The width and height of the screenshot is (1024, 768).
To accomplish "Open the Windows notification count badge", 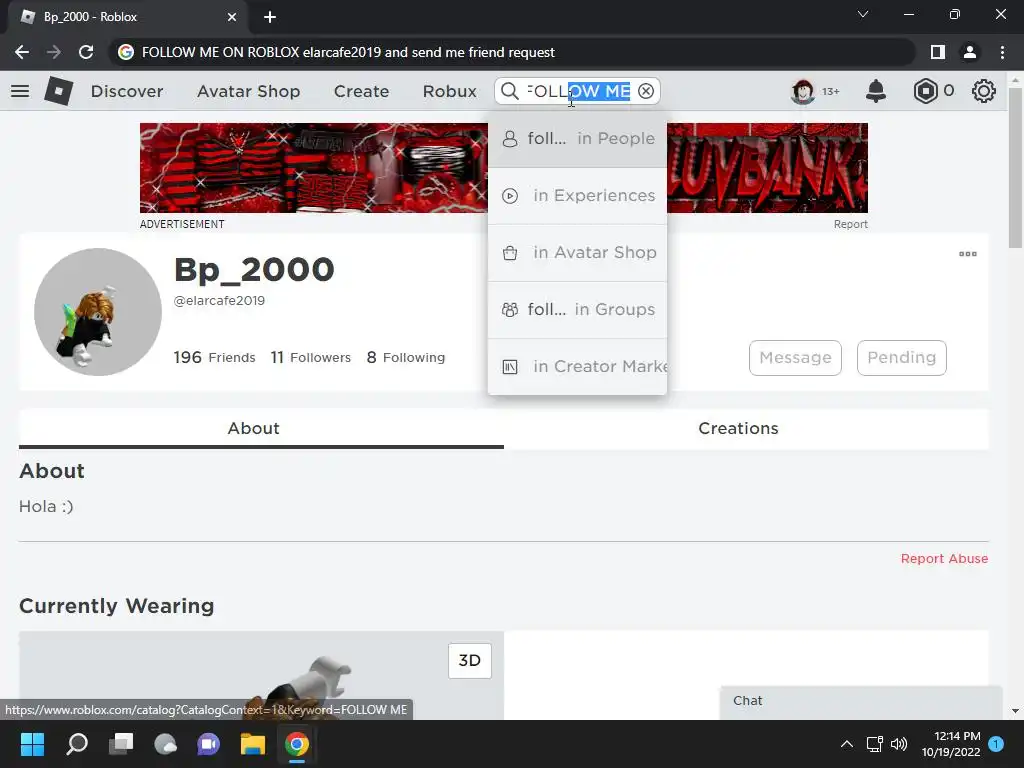I will pos(996,744).
